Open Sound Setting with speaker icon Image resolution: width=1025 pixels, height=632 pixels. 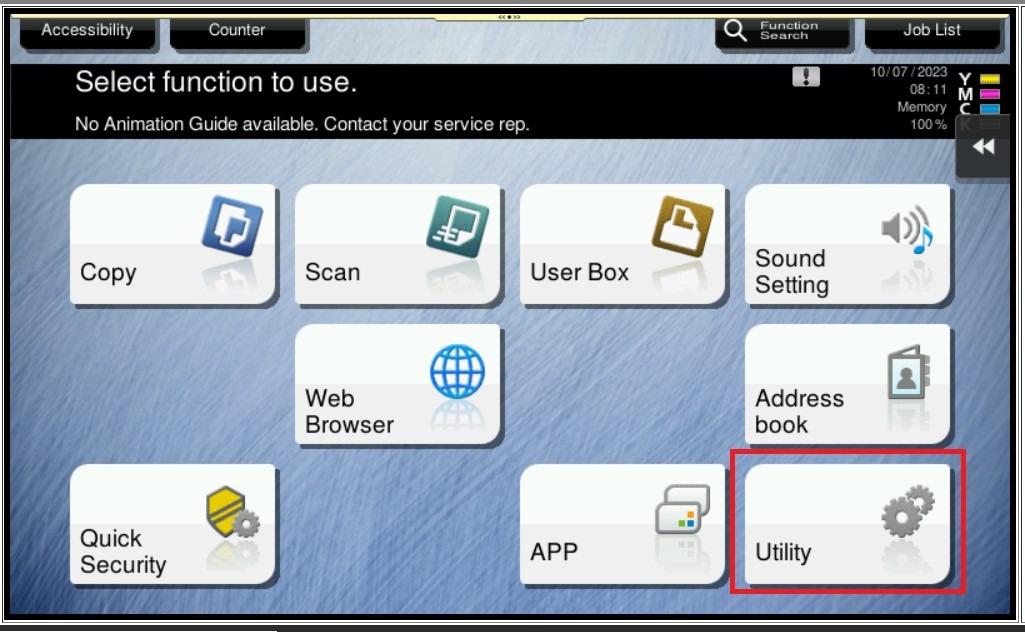[x=847, y=245]
